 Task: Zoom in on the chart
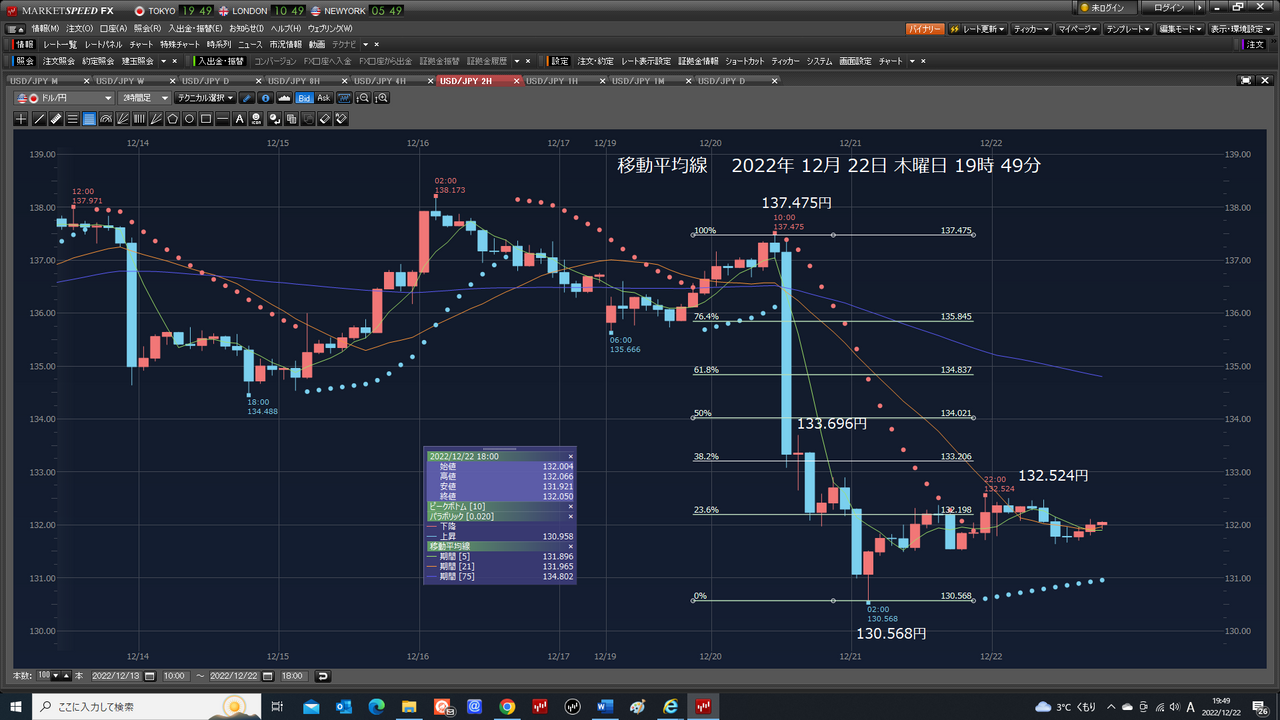coord(381,98)
